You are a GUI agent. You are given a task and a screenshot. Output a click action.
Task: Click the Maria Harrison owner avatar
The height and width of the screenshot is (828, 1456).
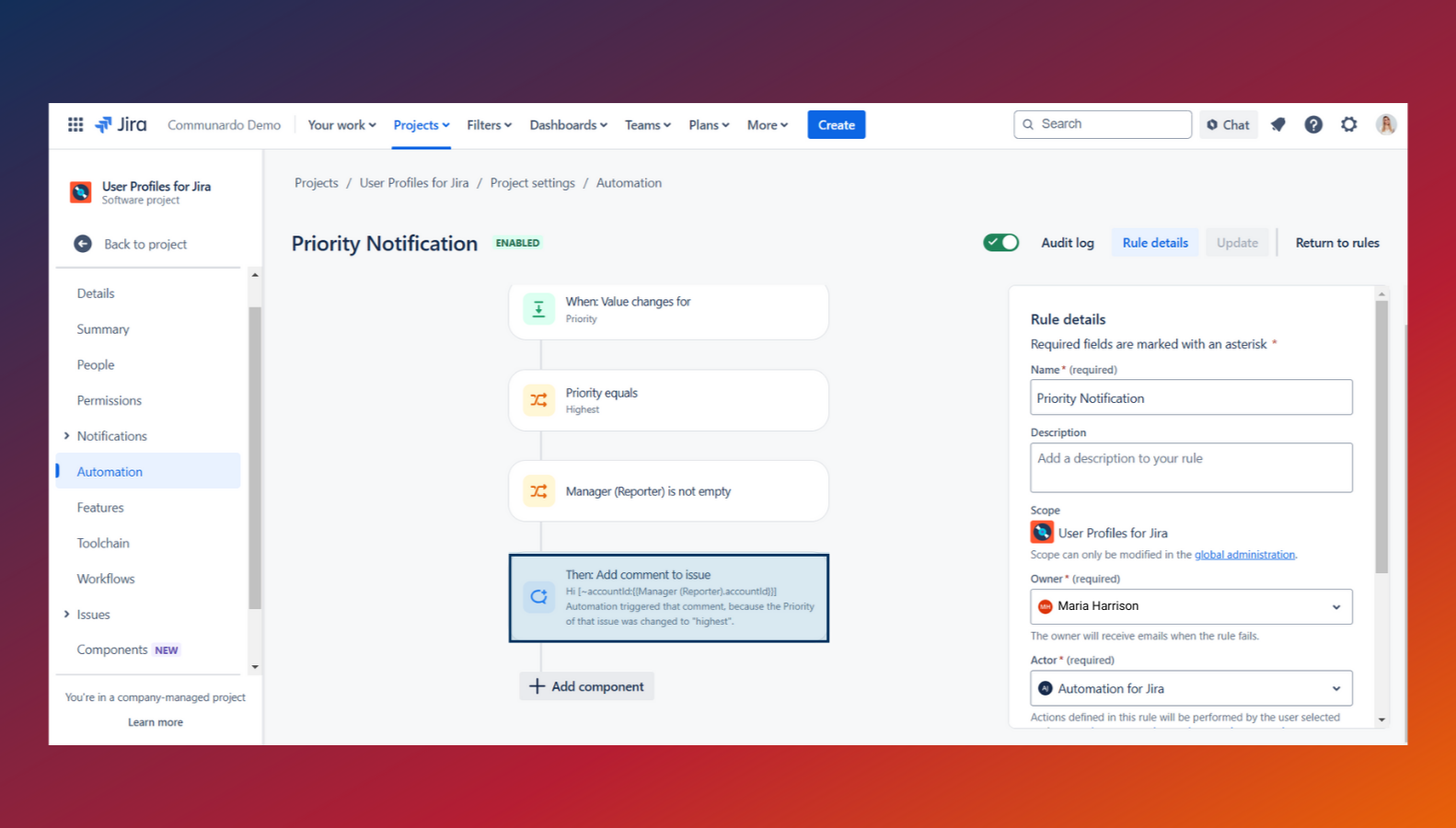click(x=1046, y=606)
